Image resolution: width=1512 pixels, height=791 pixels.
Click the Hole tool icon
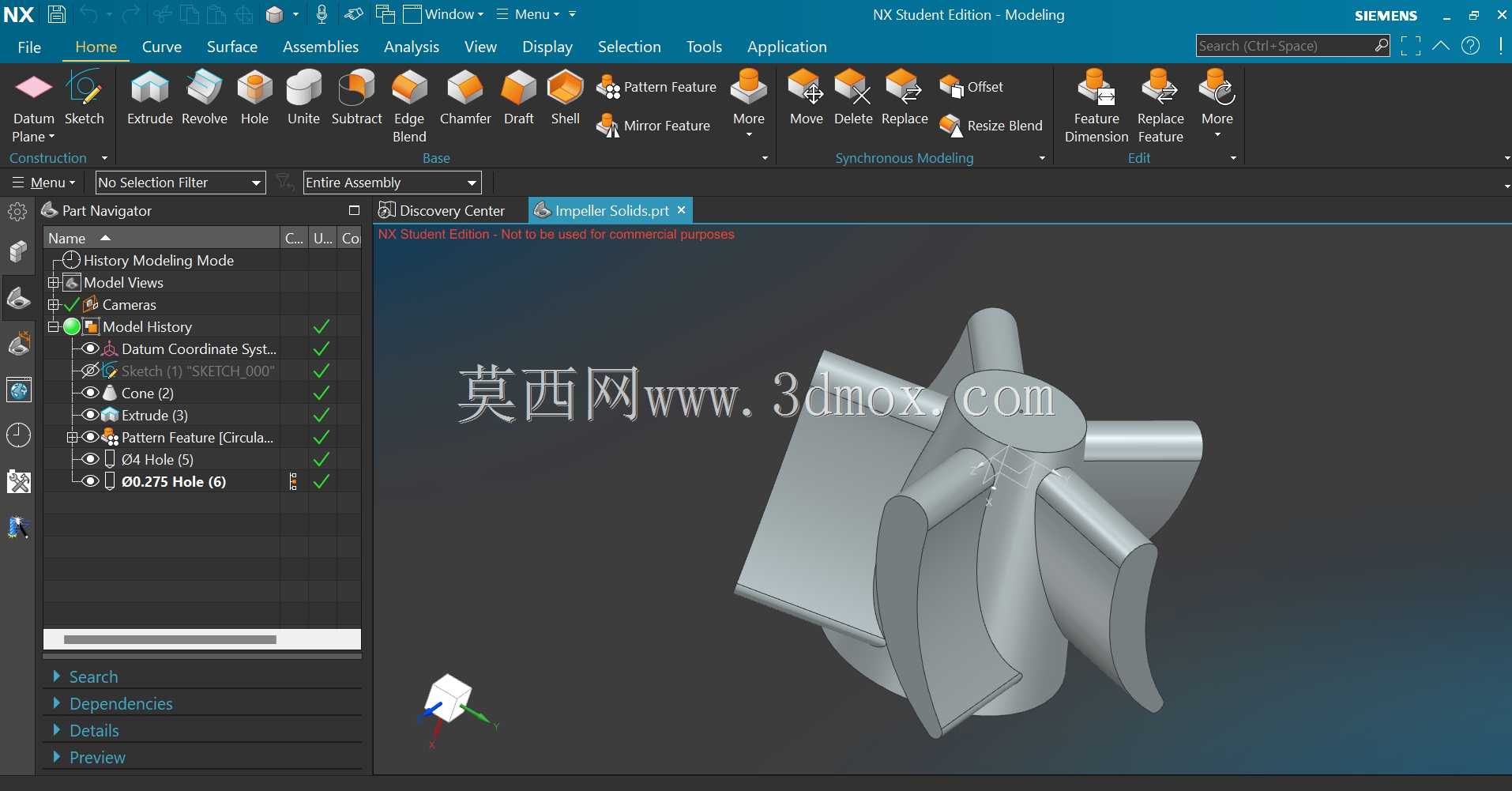coord(254,98)
